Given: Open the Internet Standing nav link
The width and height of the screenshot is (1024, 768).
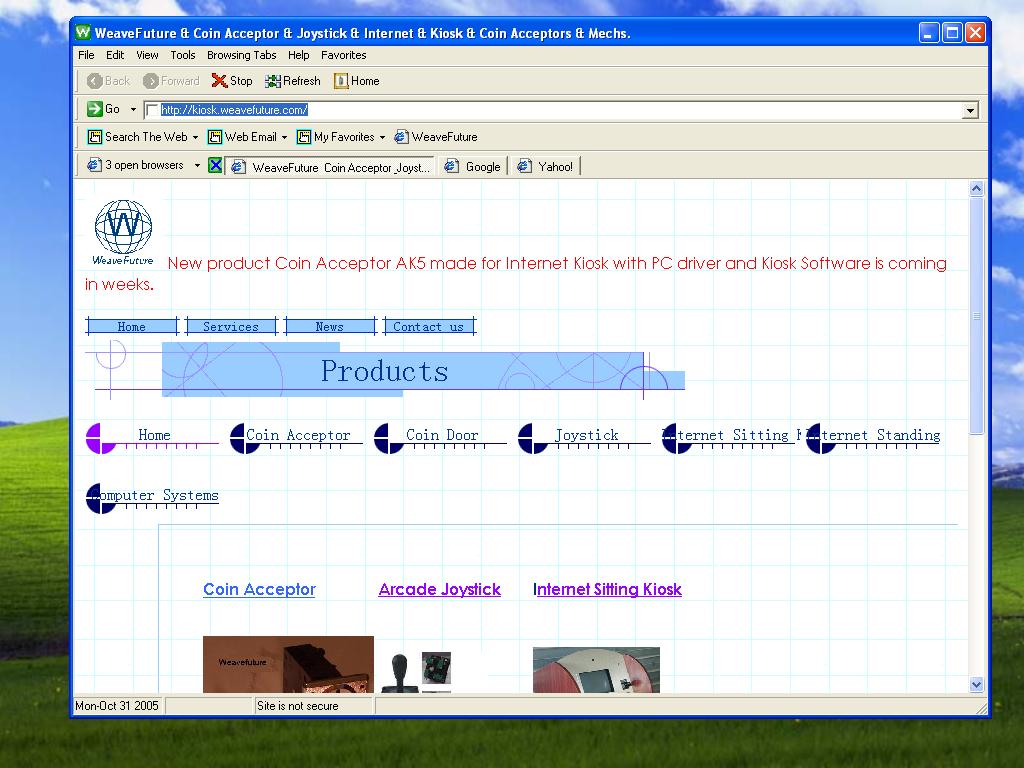Looking at the screenshot, I should pos(873,437).
